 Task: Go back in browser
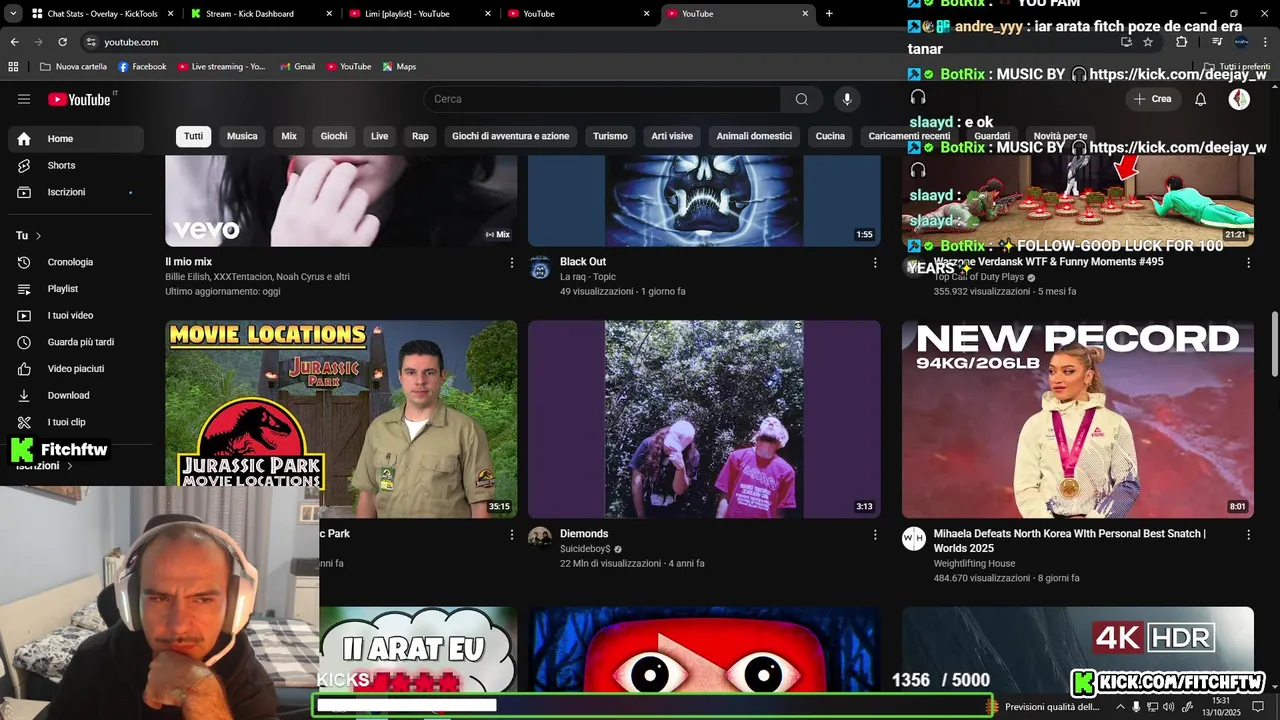pyautogui.click(x=14, y=42)
